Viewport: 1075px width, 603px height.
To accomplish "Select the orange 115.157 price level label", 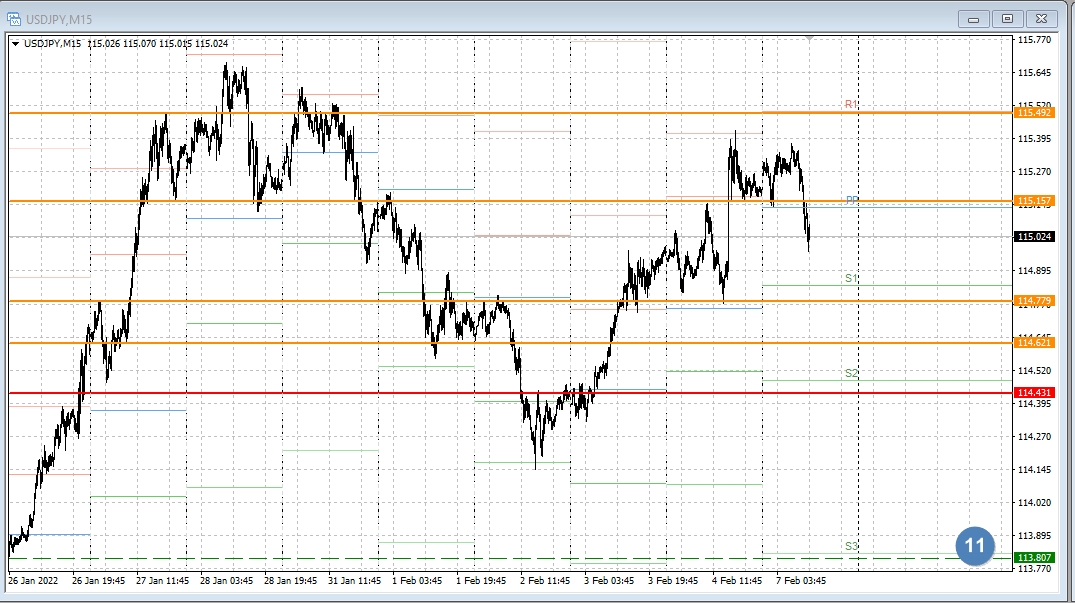I will 1034,201.
